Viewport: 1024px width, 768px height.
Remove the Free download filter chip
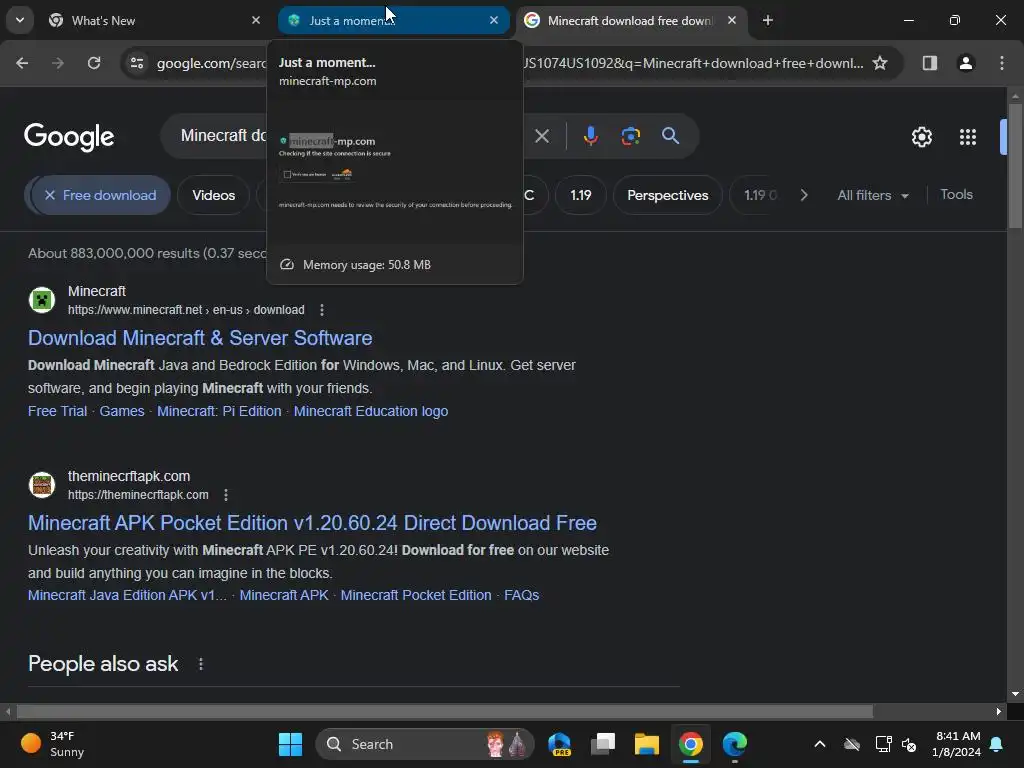[100, 195]
